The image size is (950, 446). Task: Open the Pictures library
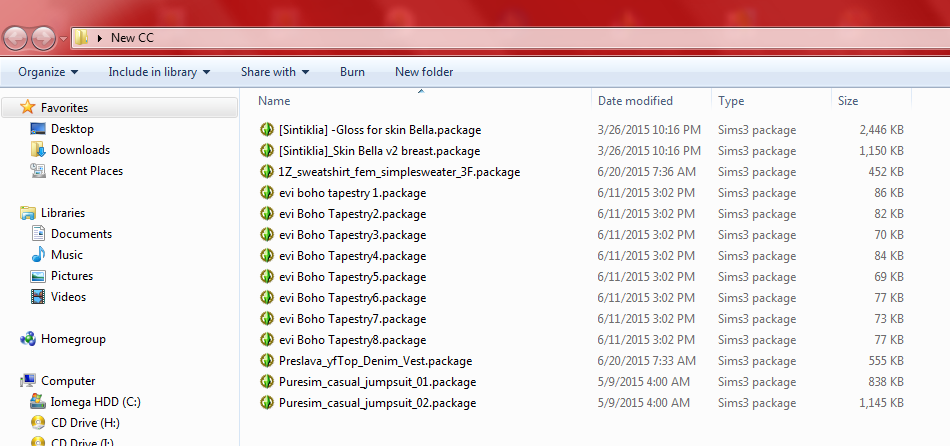tap(71, 276)
